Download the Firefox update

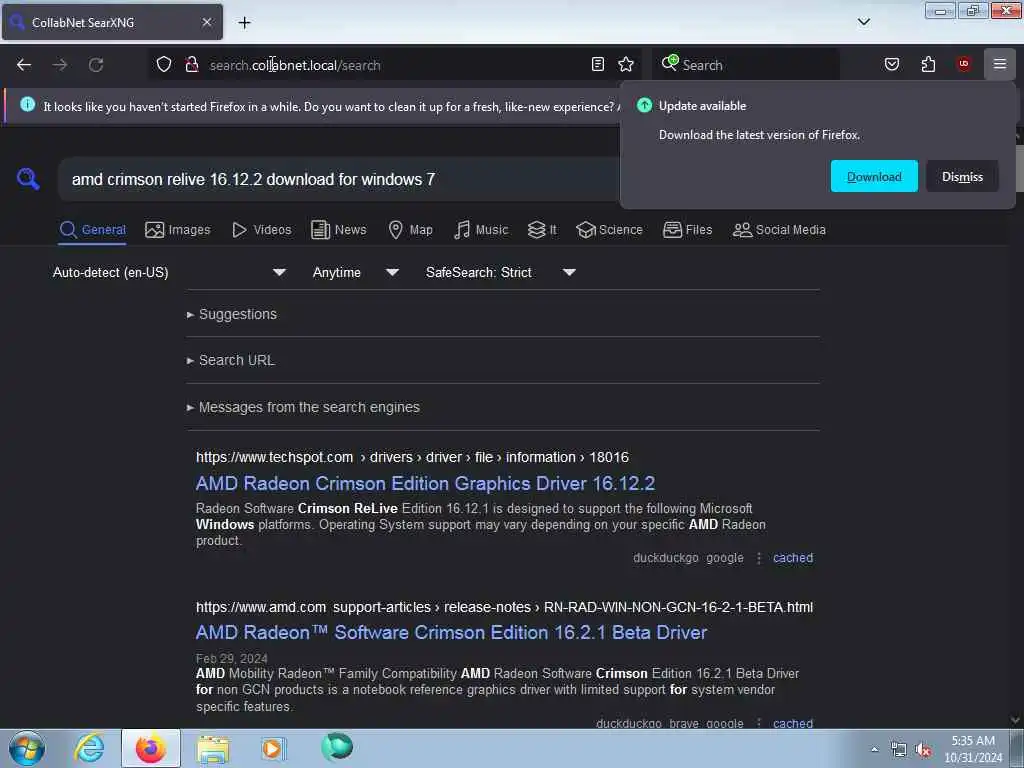[x=874, y=176]
